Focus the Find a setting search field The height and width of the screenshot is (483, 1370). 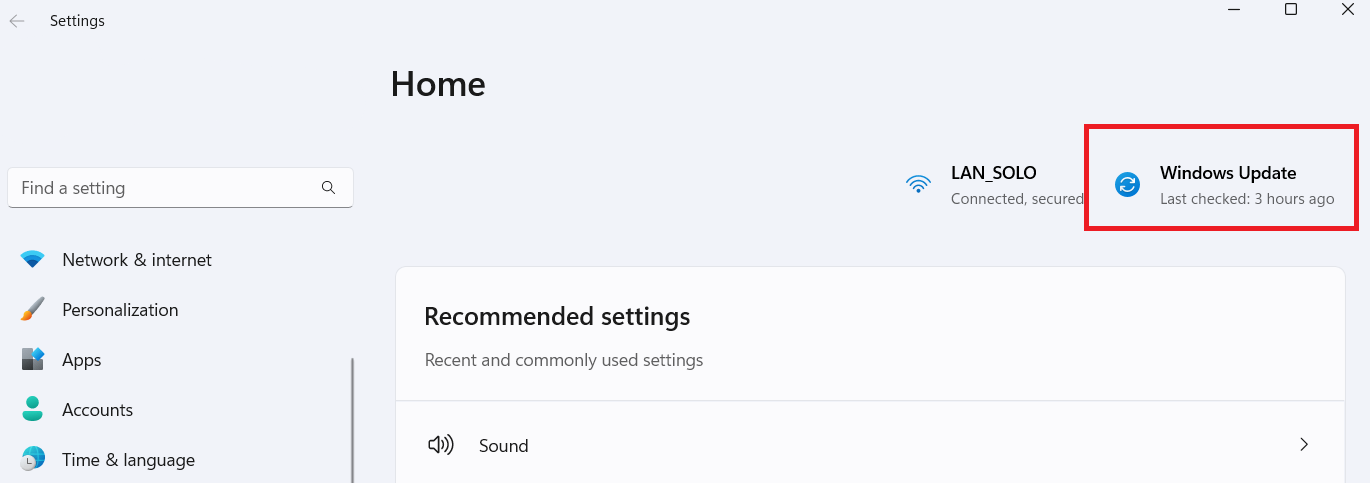pos(165,188)
